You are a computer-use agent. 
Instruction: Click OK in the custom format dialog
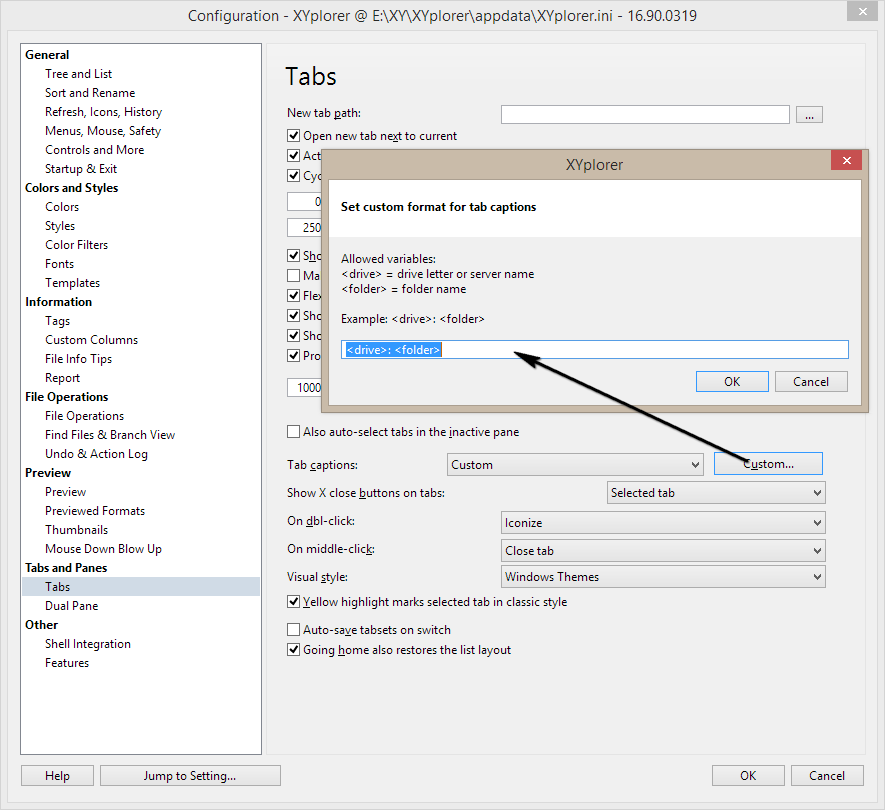(x=732, y=381)
